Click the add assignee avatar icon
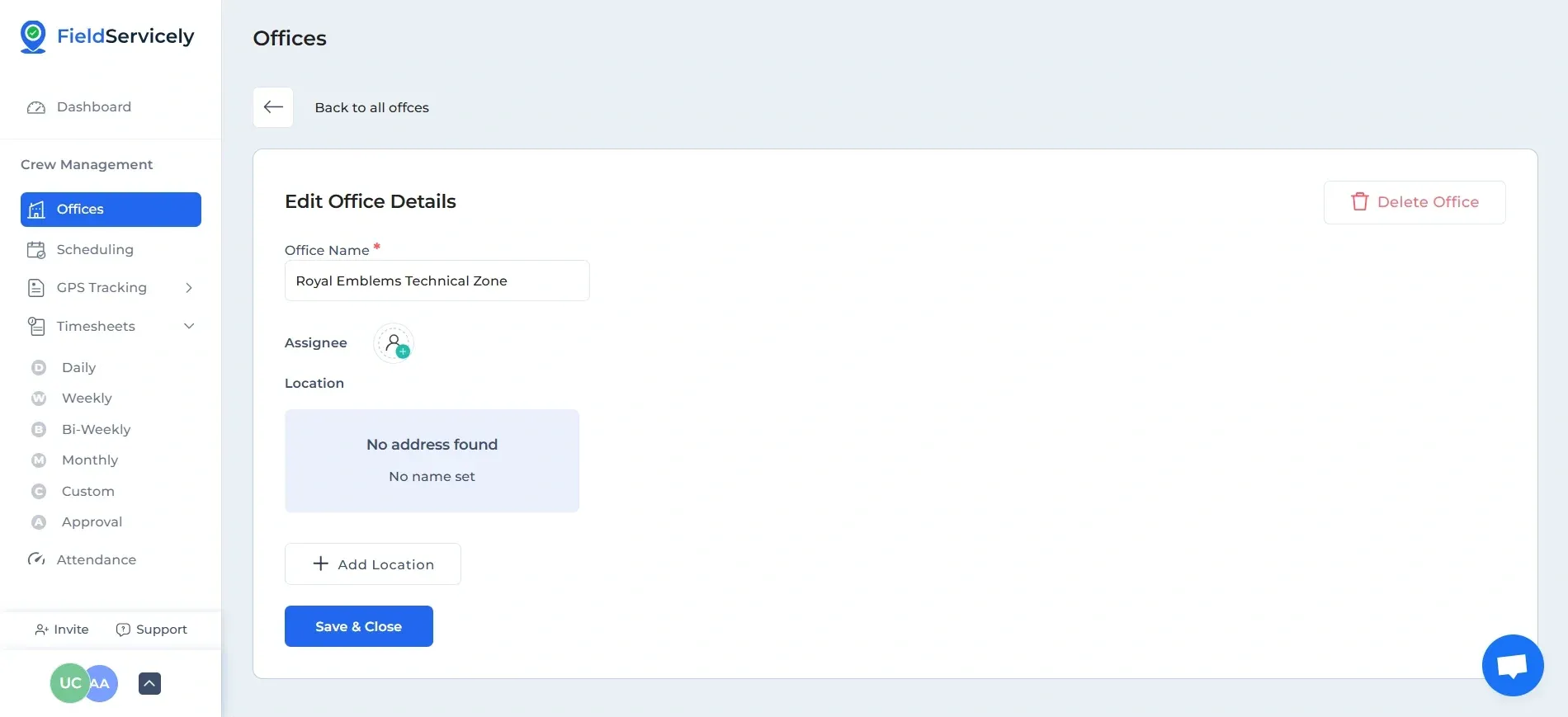This screenshot has height=717, width=1568. [x=394, y=343]
